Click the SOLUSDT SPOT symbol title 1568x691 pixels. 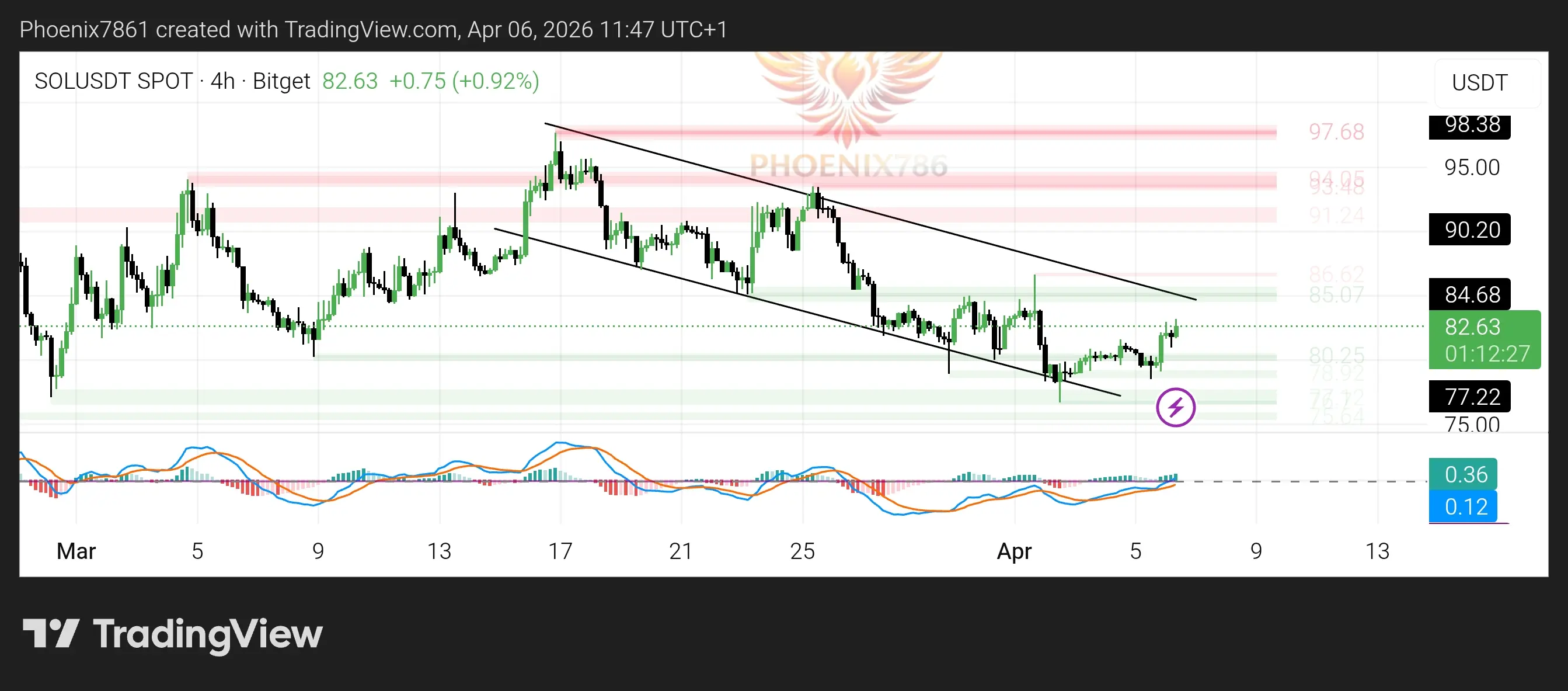pyautogui.click(x=113, y=81)
